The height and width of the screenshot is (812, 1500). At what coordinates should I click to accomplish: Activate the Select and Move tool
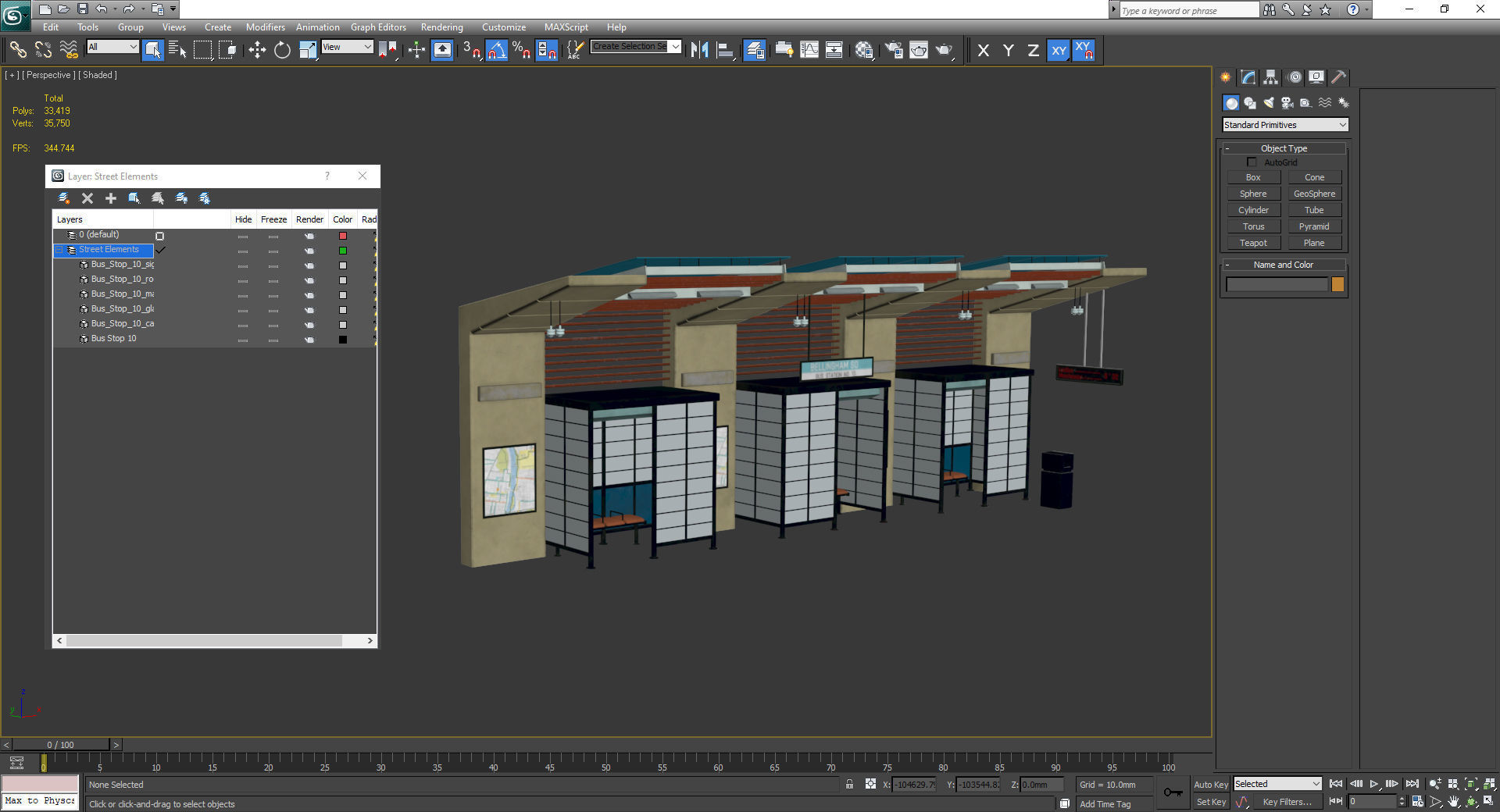click(x=257, y=50)
